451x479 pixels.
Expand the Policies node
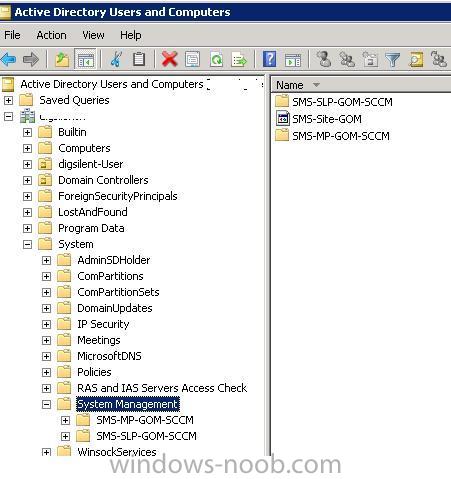(x=46, y=372)
